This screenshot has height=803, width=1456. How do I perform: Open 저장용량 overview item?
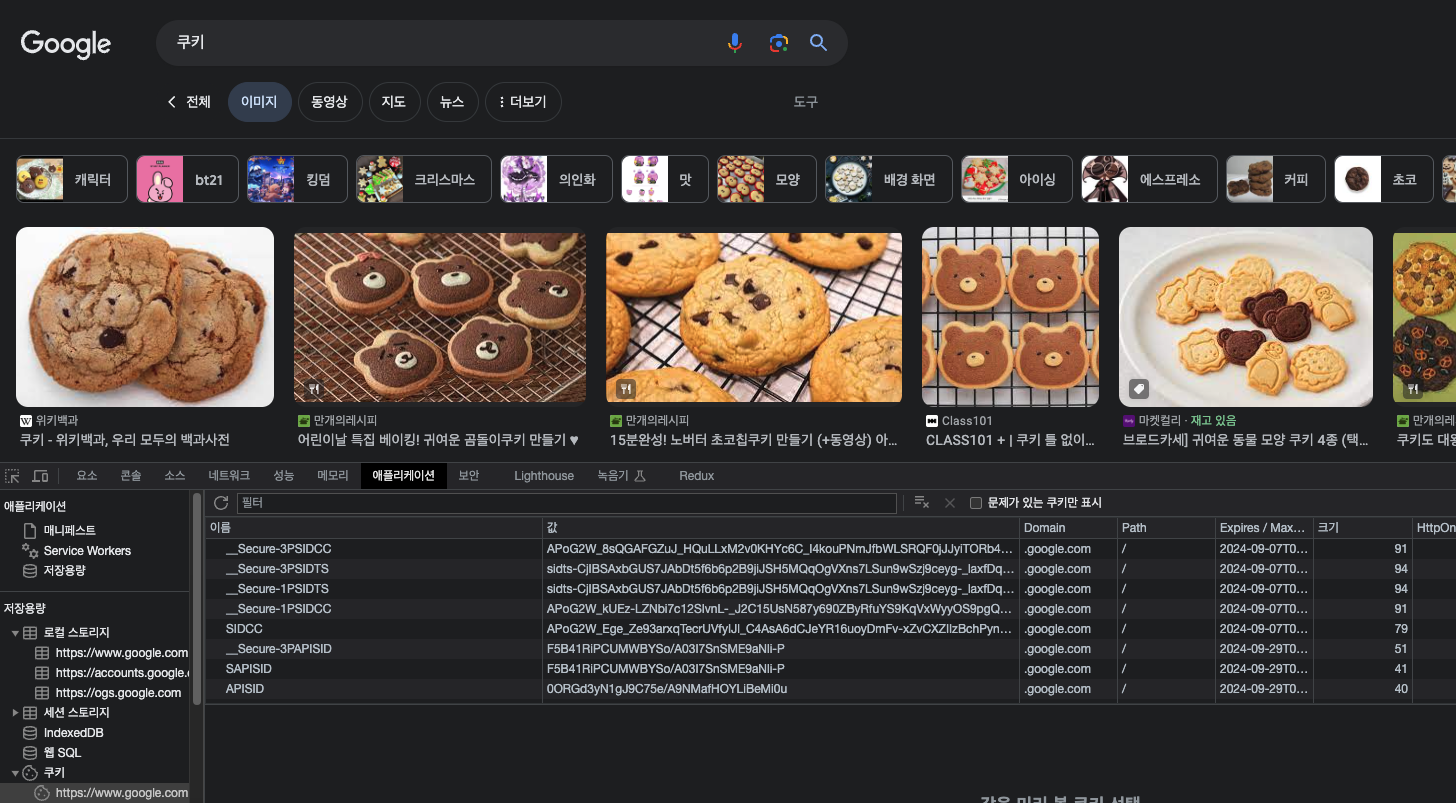[64, 571]
